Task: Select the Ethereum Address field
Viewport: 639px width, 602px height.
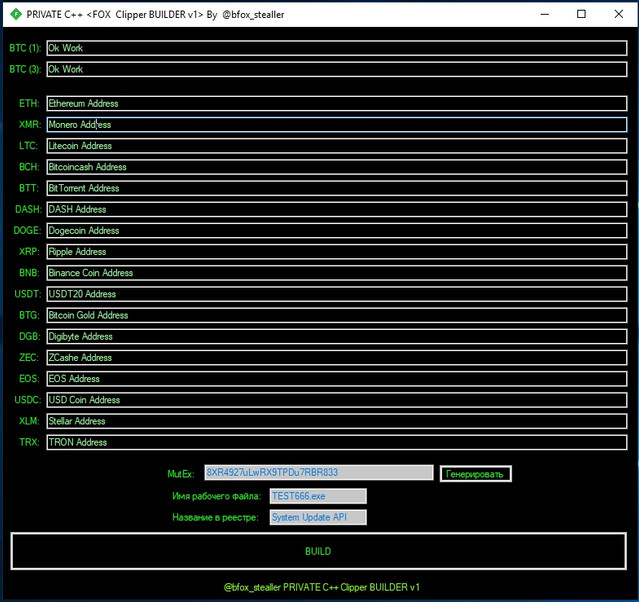Action: pos(337,104)
